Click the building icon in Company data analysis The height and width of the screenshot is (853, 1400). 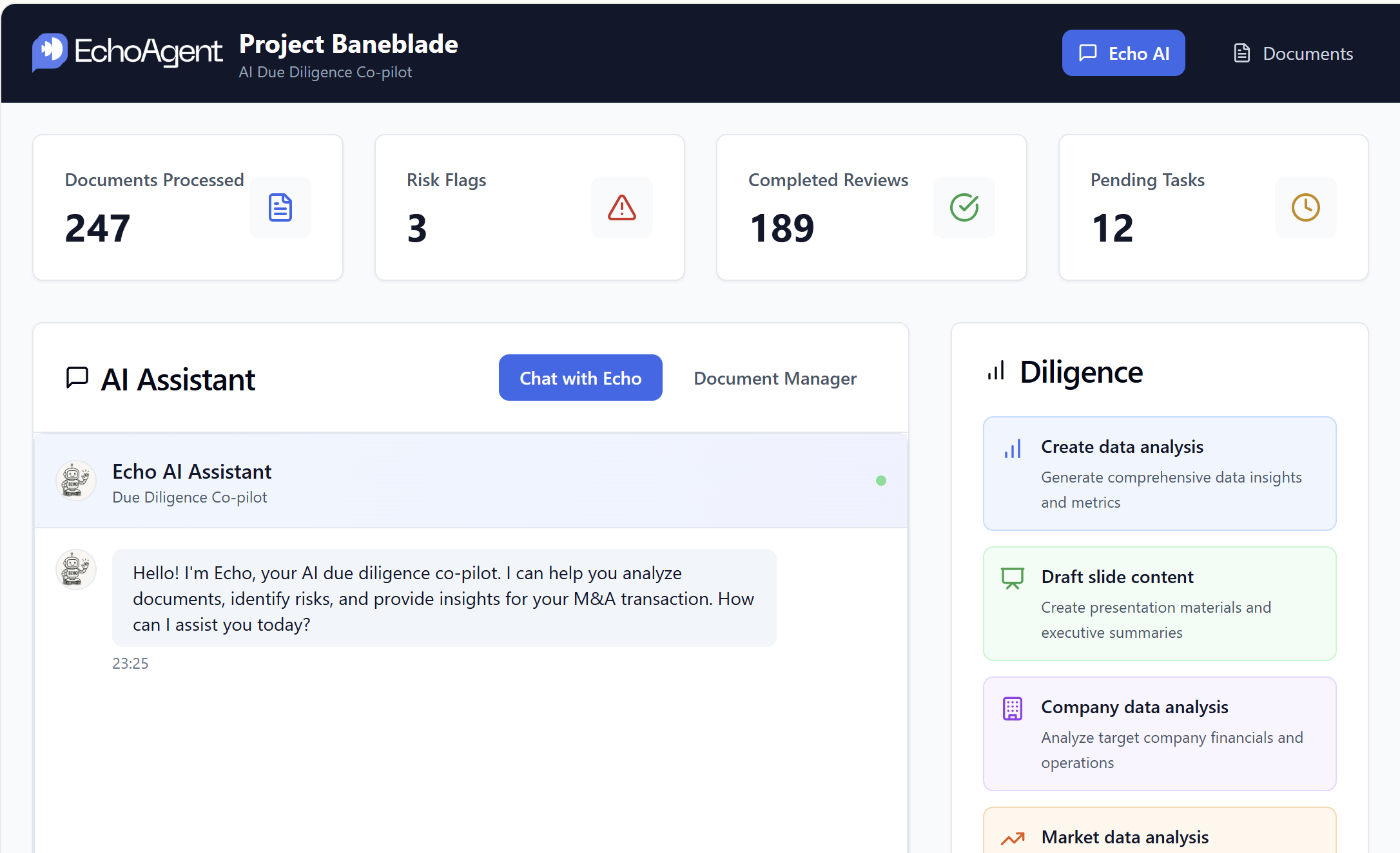1013,709
